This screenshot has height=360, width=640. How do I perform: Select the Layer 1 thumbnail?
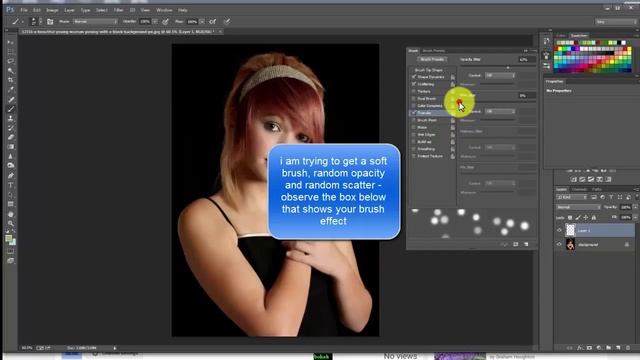(x=570, y=230)
